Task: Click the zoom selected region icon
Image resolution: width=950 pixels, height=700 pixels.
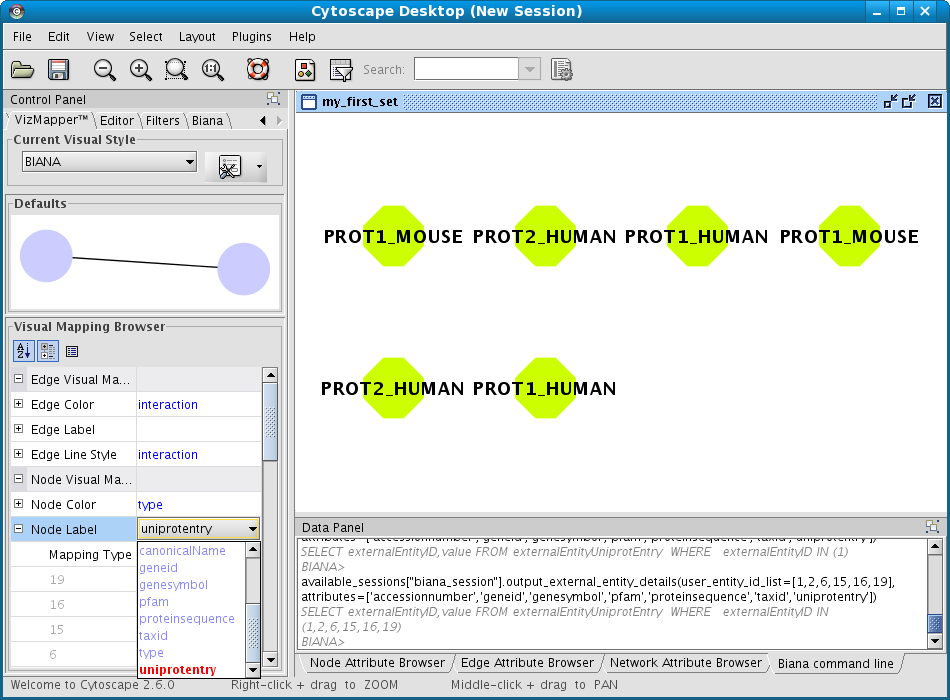Action: [176, 70]
